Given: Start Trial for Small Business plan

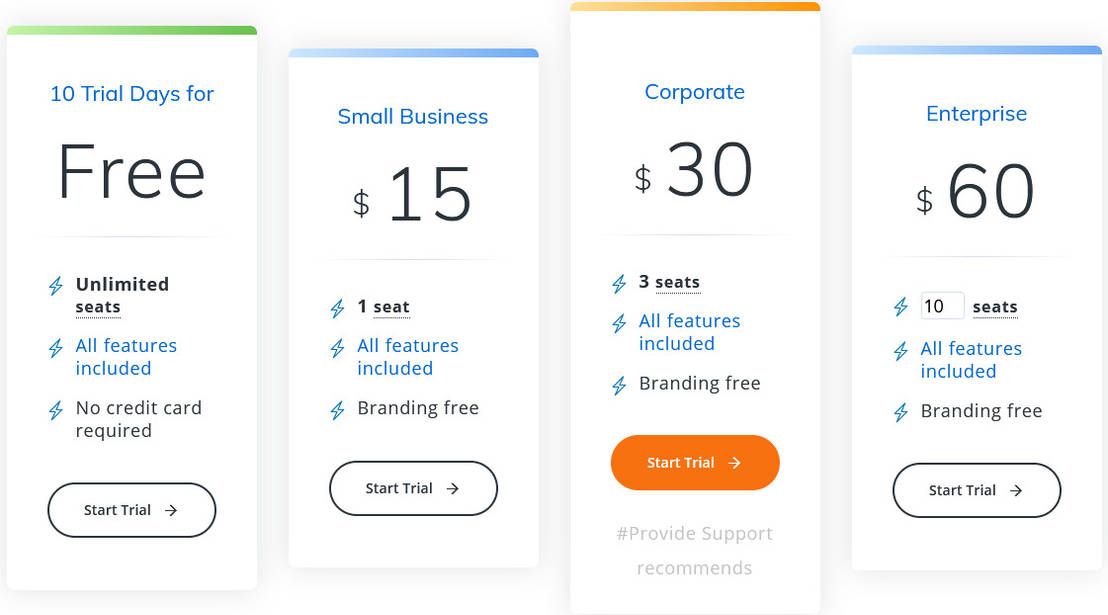Looking at the screenshot, I should tap(413, 488).
